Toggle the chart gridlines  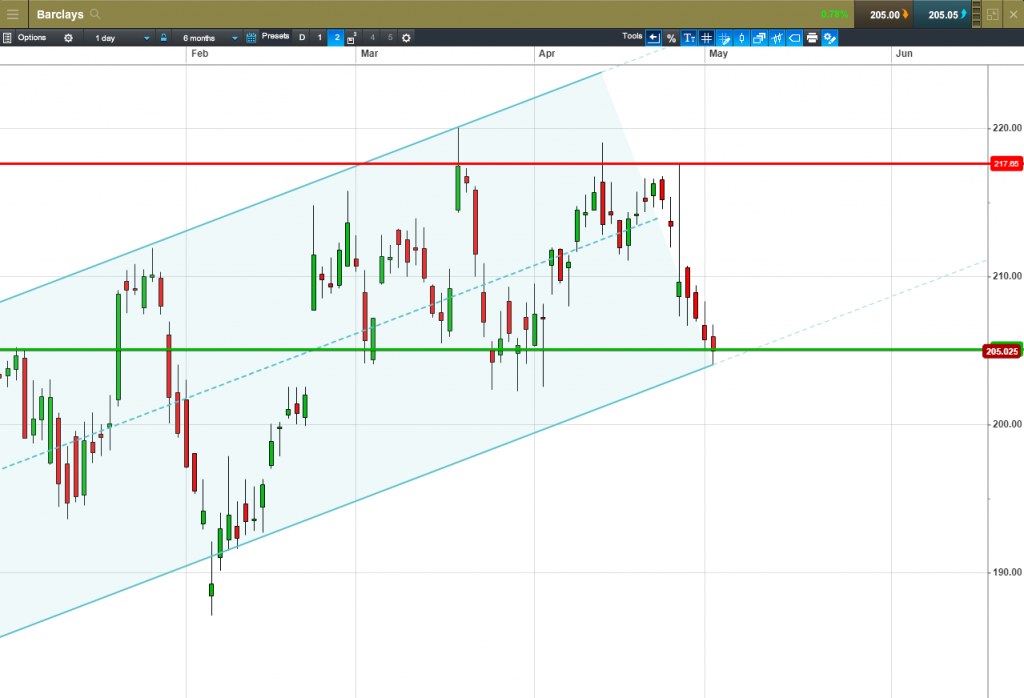point(707,38)
